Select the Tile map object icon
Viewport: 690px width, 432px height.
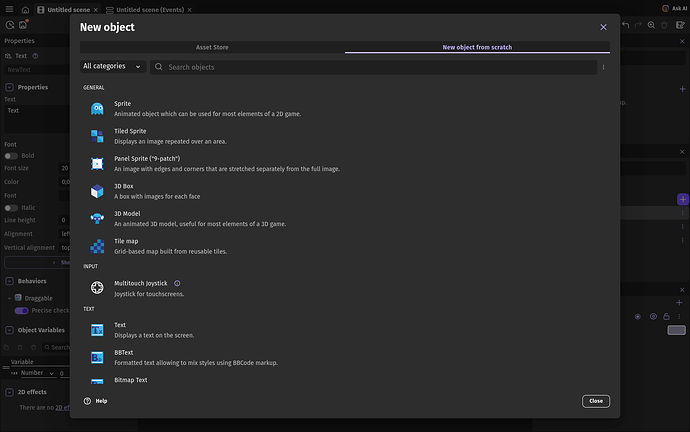[x=97, y=246]
